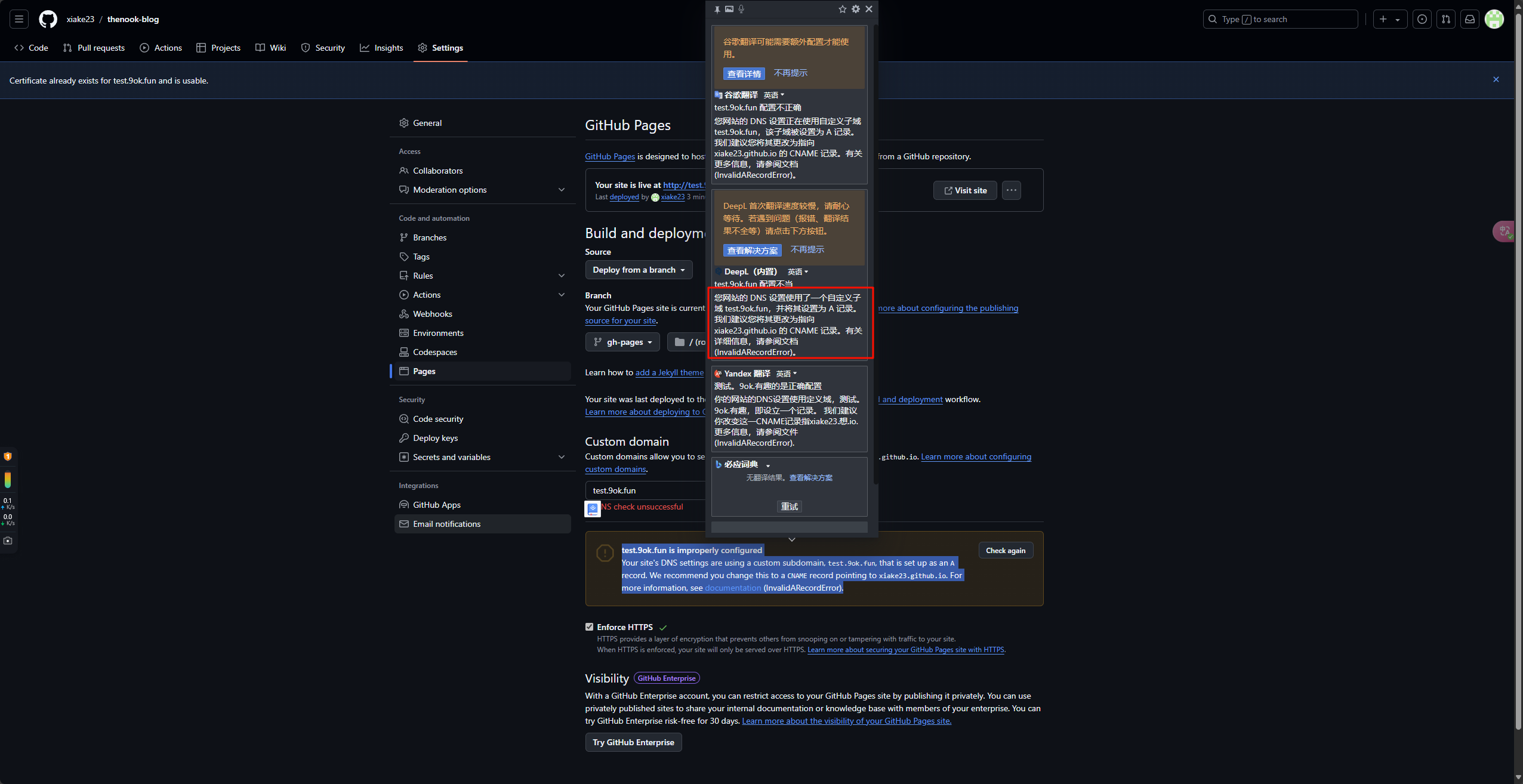Click the Check again button
1523x784 pixels.
click(x=1006, y=550)
